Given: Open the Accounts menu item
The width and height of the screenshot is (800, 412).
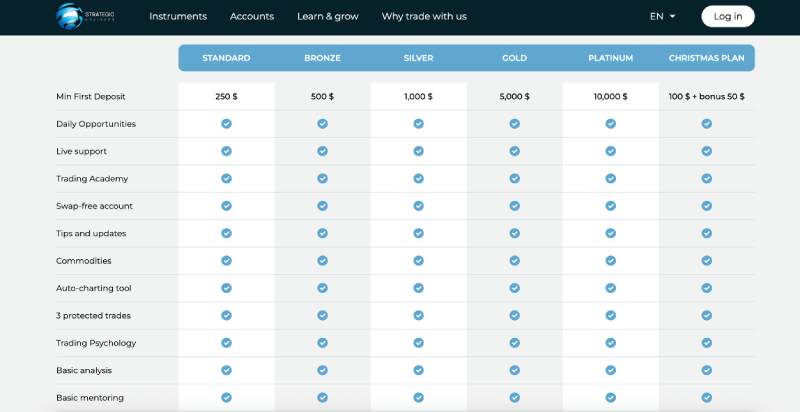Looking at the screenshot, I should coord(252,16).
